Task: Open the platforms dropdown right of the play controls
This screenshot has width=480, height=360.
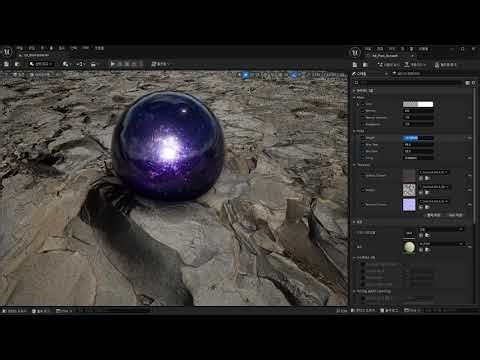Action: coord(160,64)
